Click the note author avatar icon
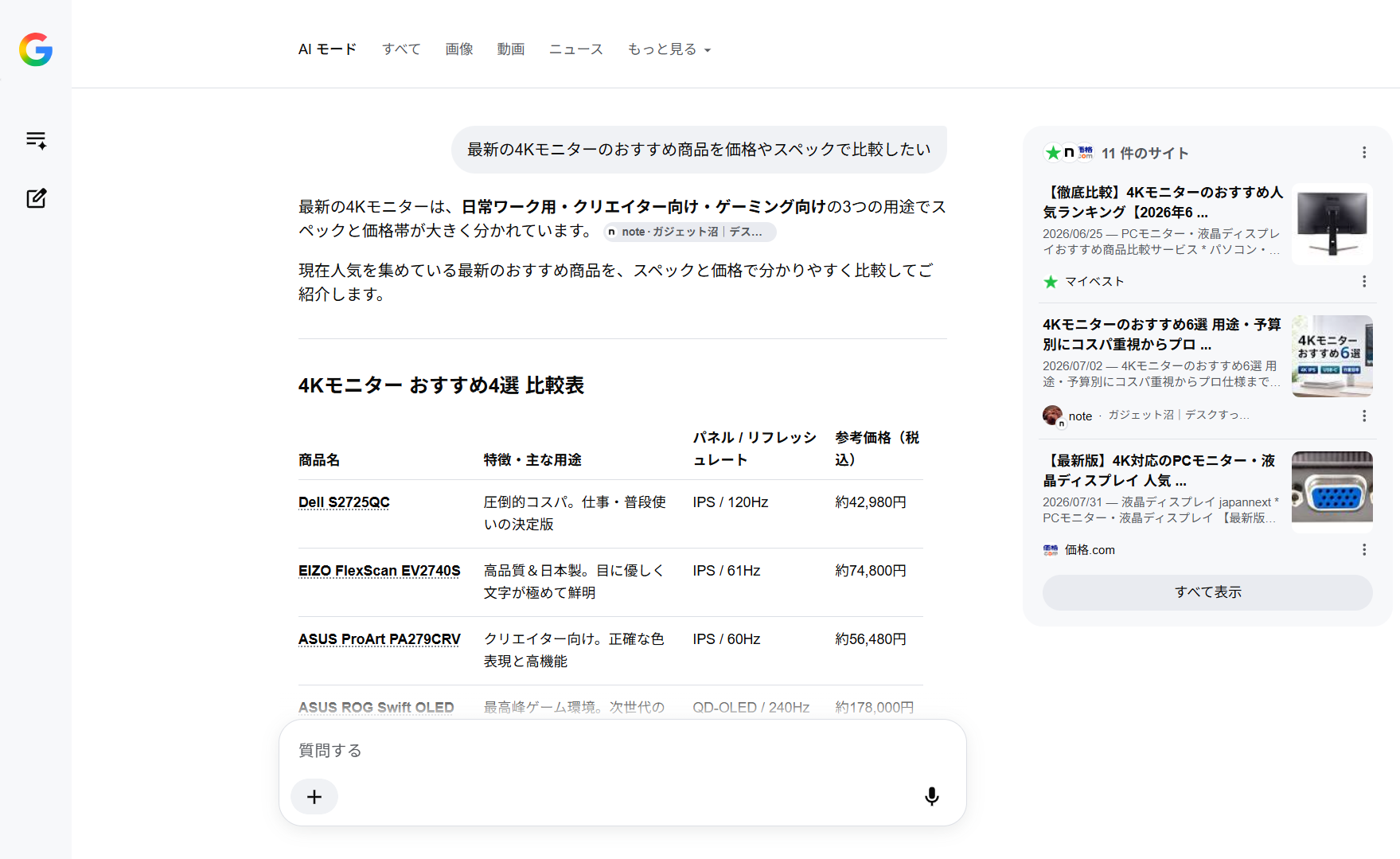 click(1053, 416)
